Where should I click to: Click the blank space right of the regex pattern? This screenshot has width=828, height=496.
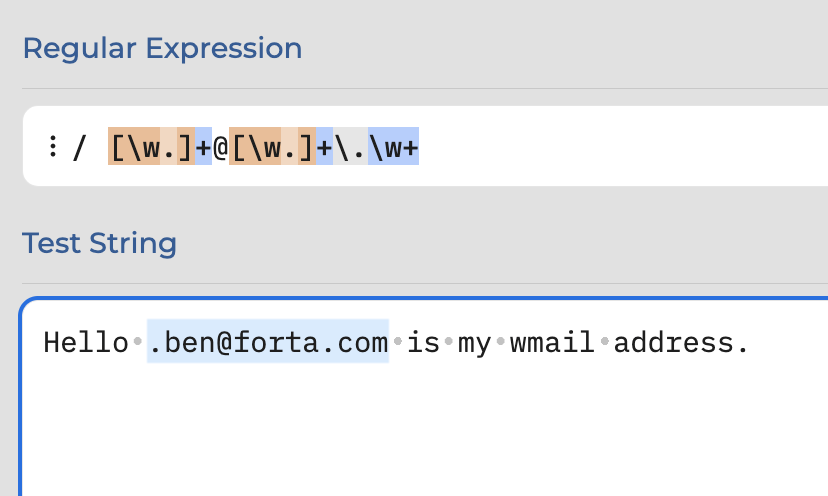tap(623, 146)
